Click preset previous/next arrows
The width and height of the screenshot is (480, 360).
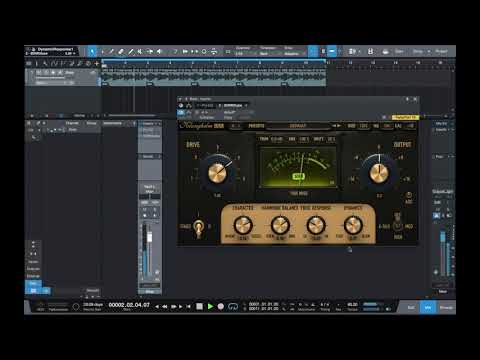click(x=336, y=126)
